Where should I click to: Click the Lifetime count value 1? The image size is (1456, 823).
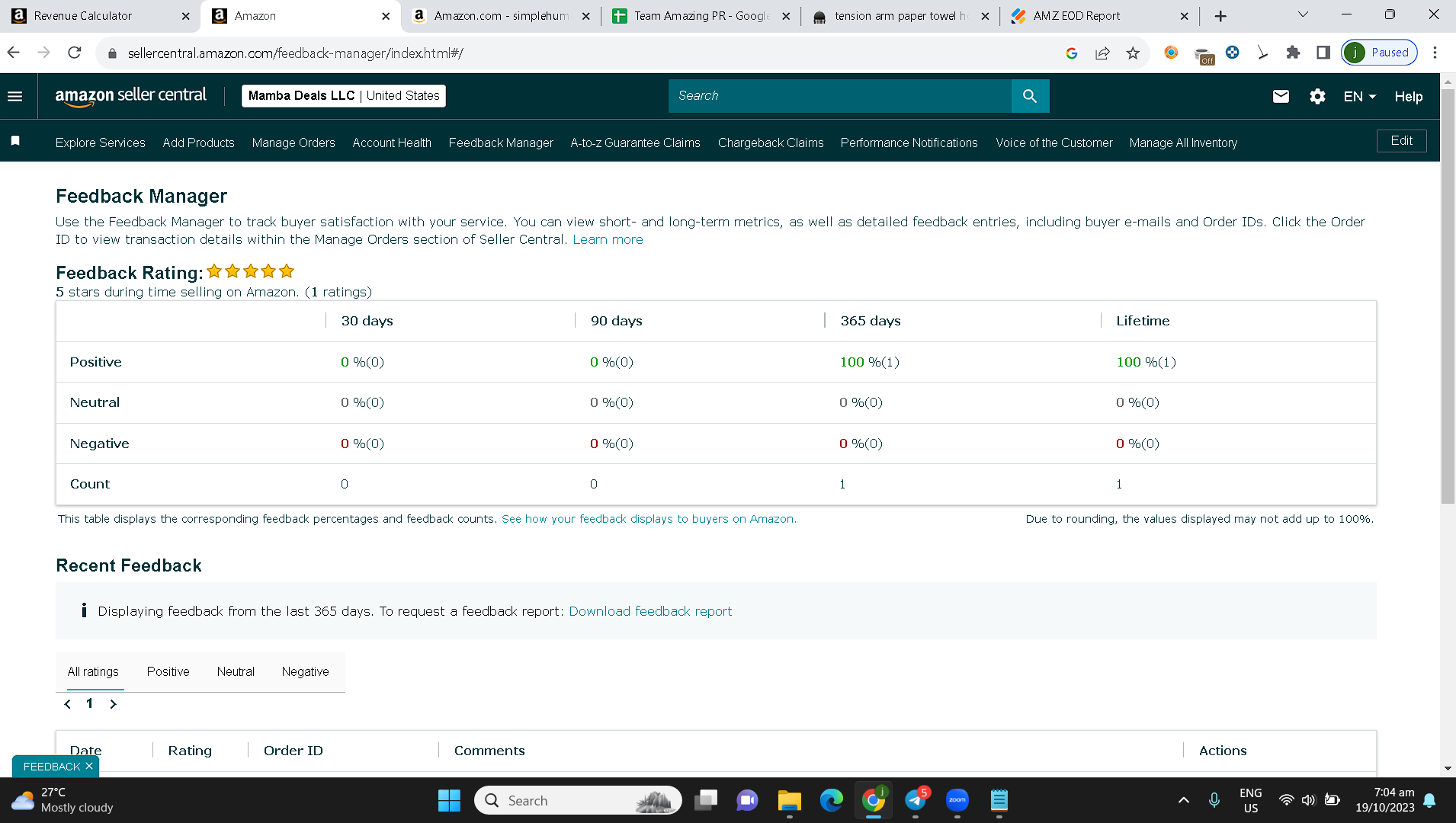click(1119, 484)
